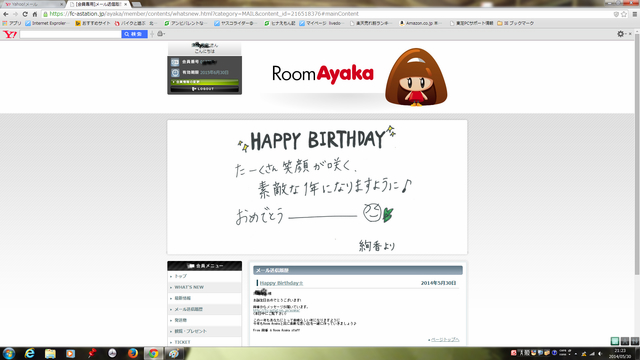The height and width of the screenshot is (360, 640).
Task: Open the ヒナえもん記 bookmark
Action: point(280,23)
